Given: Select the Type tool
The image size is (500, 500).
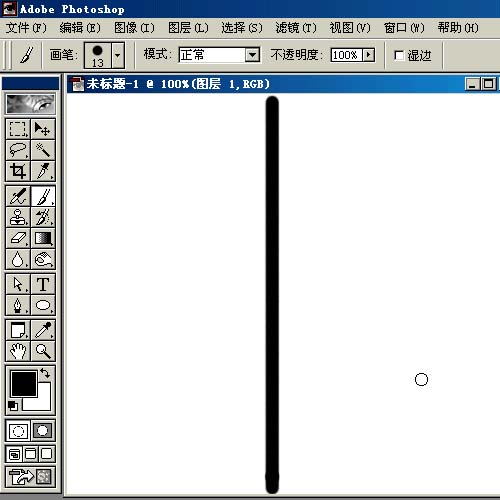Looking at the screenshot, I should pyautogui.click(x=43, y=284).
